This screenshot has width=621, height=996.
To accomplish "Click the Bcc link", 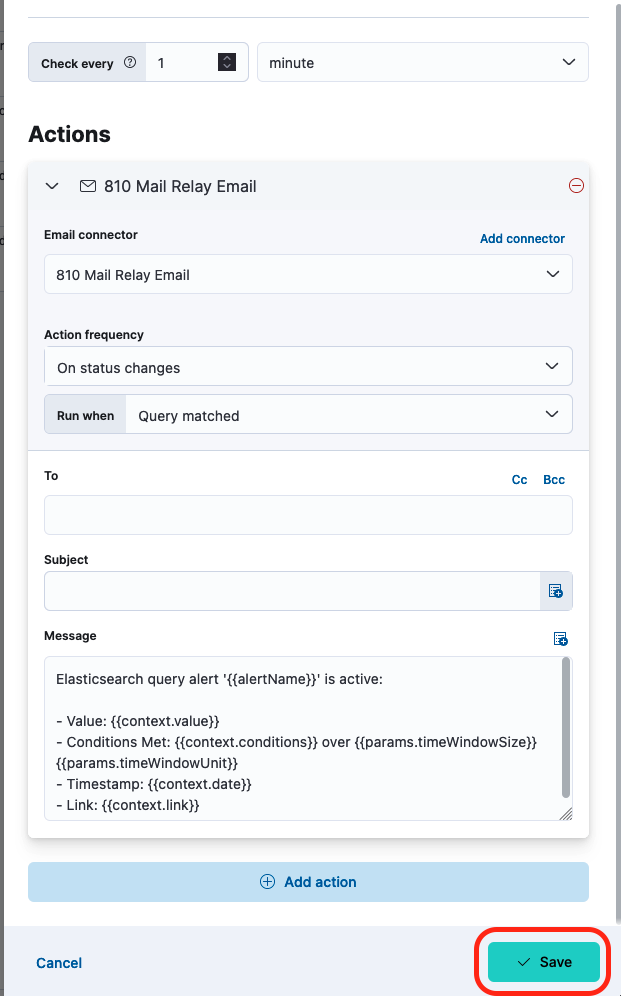I will [x=554, y=480].
